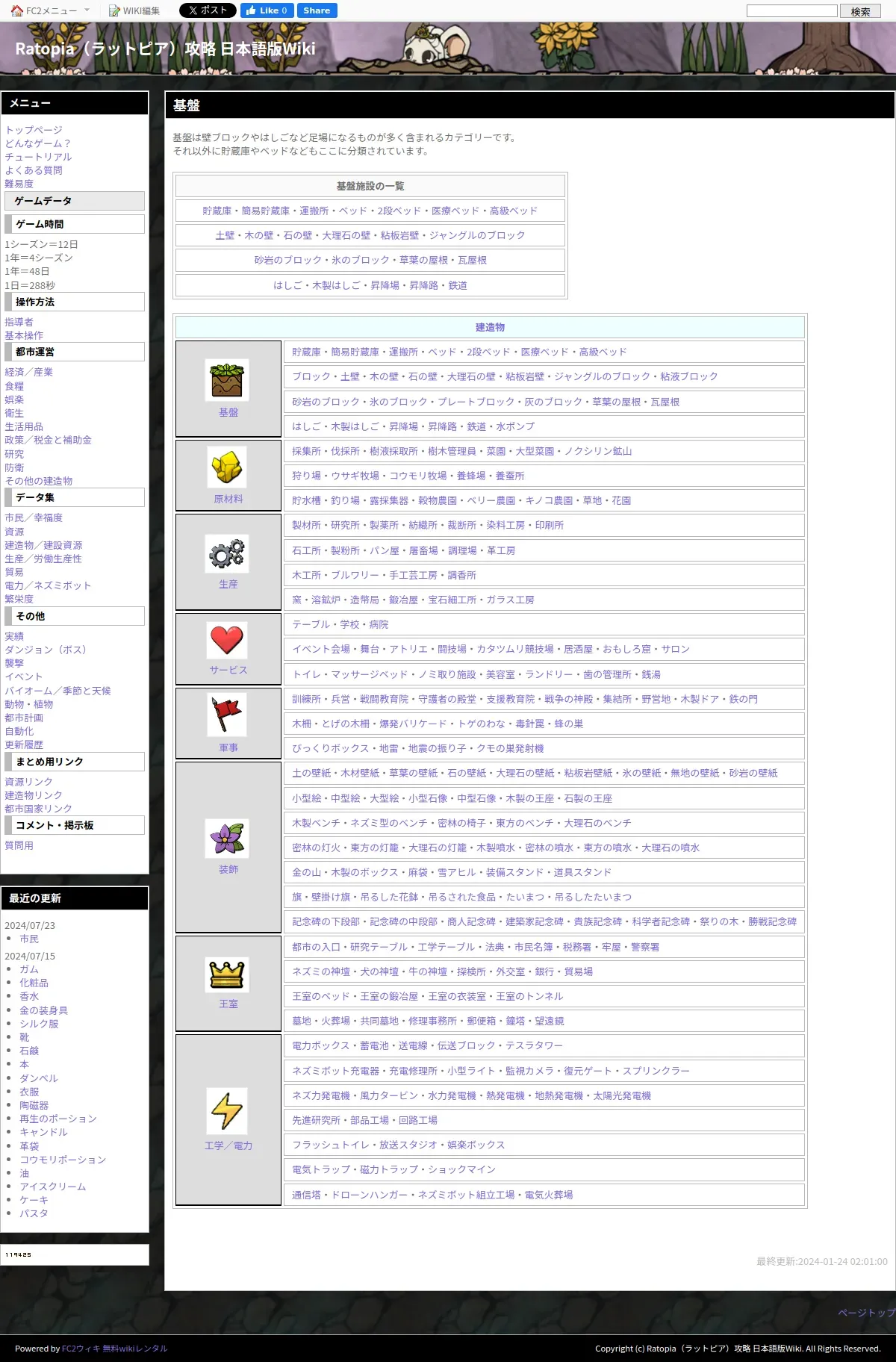The width and height of the screenshot is (896, 1362).
Task: Open 守護者の殿堂 link
Action: point(447,699)
